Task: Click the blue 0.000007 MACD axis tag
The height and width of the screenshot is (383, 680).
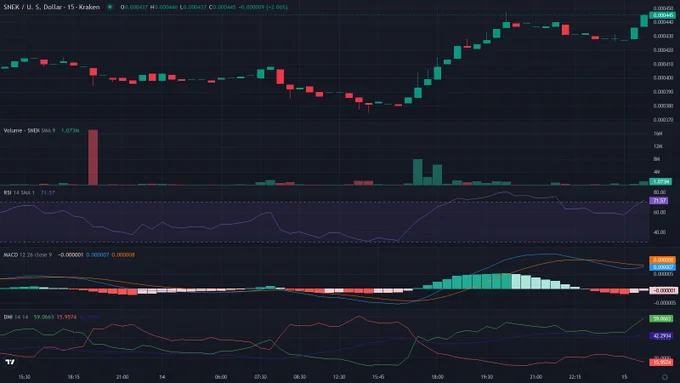Action: pos(663,267)
